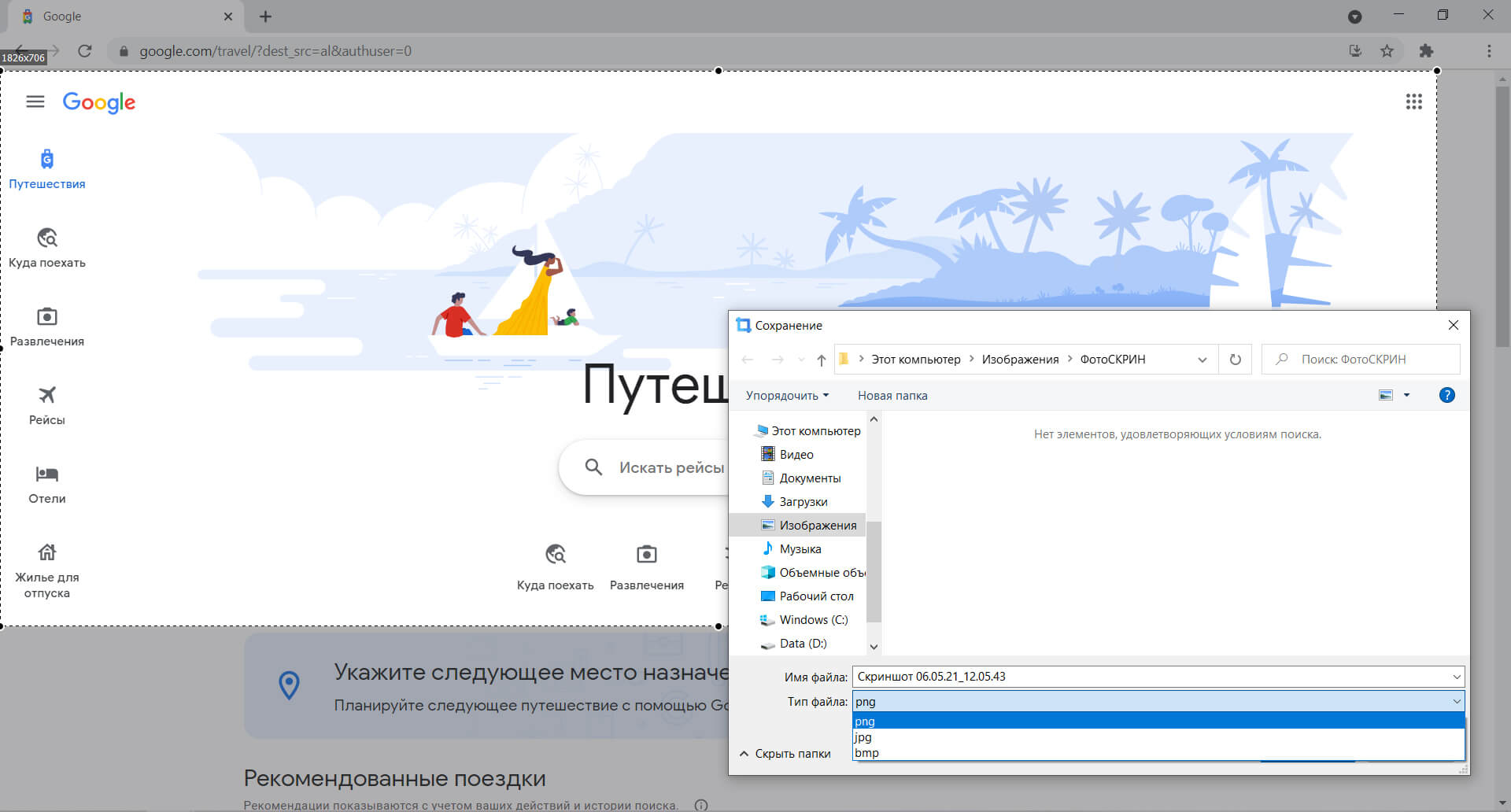Click the Поиск: ФотоСКРИН search field

1369,360
